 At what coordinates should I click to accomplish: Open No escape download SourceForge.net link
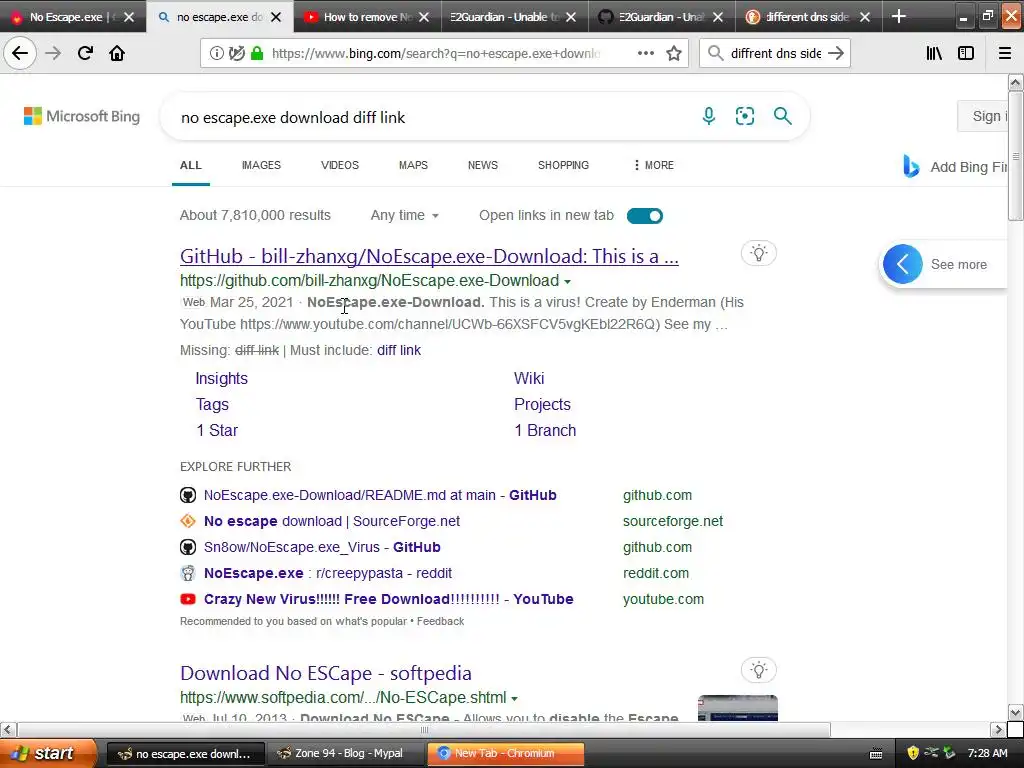[x=332, y=521]
